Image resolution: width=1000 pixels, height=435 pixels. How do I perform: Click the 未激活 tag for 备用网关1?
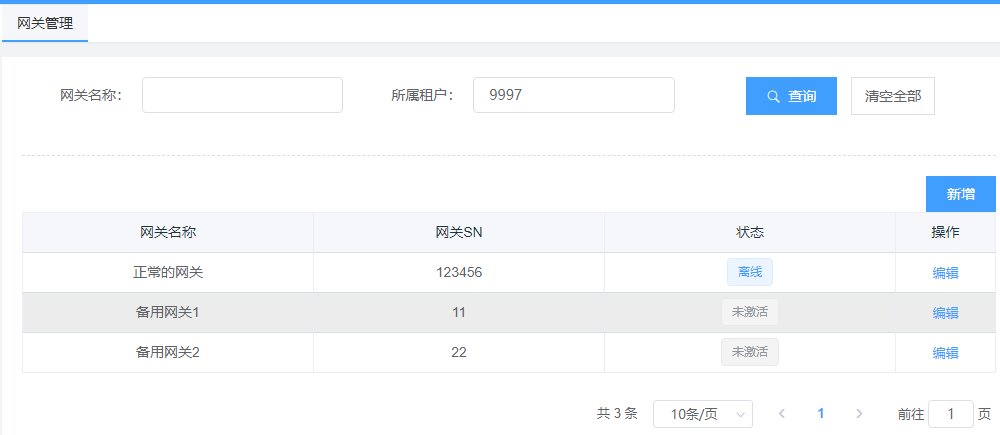(x=749, y=312)
